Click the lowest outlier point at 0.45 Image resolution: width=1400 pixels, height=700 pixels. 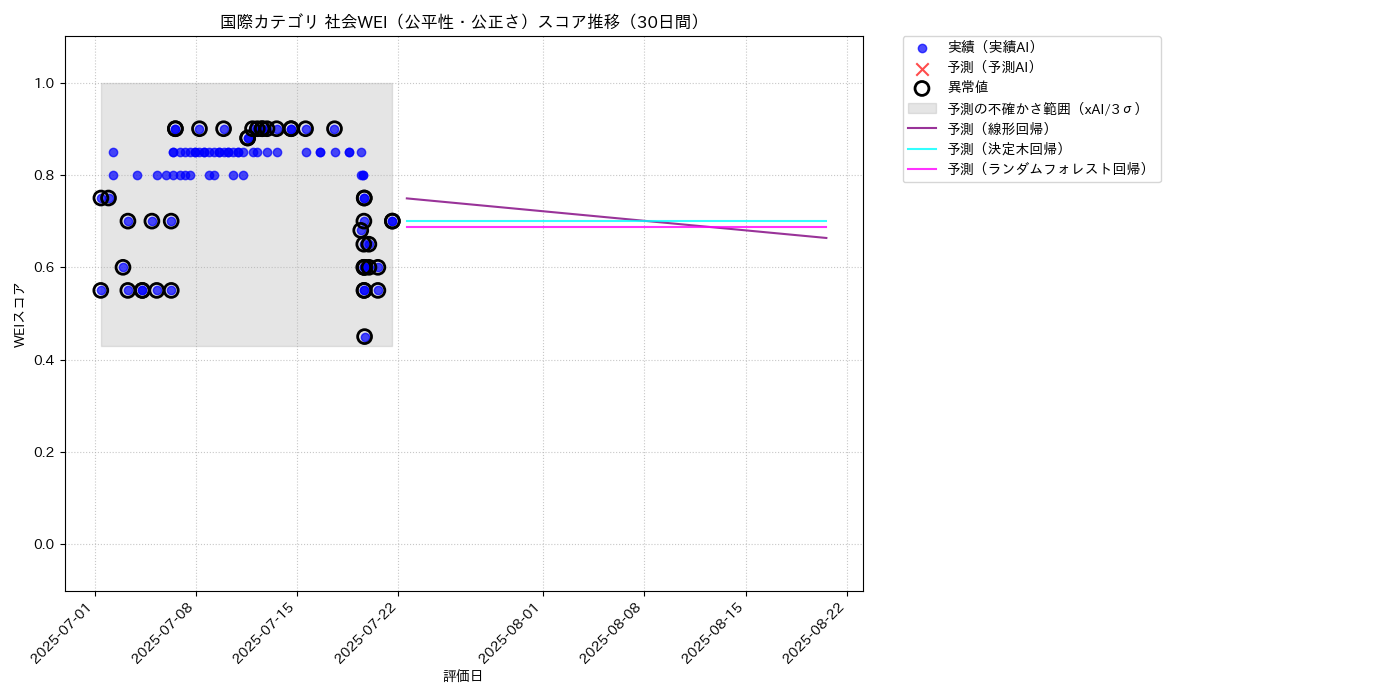click(x=364, y=337)
